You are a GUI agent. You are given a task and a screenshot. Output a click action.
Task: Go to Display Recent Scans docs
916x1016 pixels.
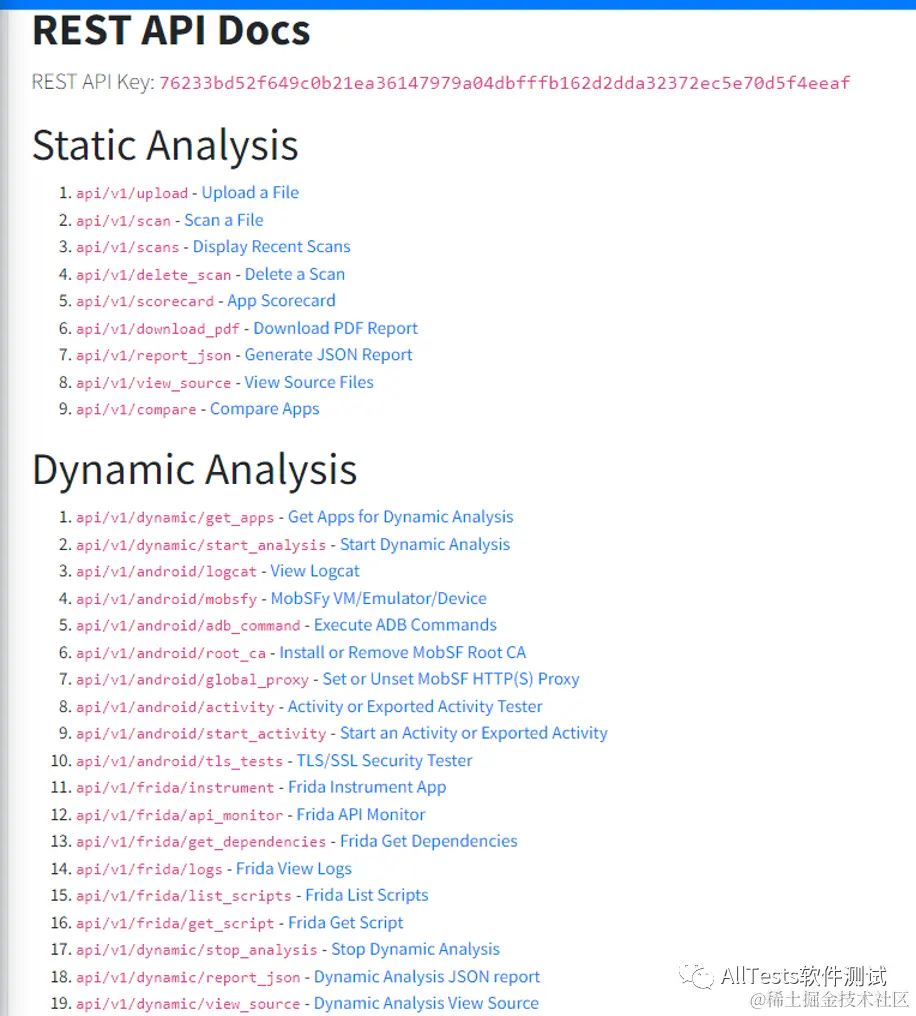tap(271, 246)
